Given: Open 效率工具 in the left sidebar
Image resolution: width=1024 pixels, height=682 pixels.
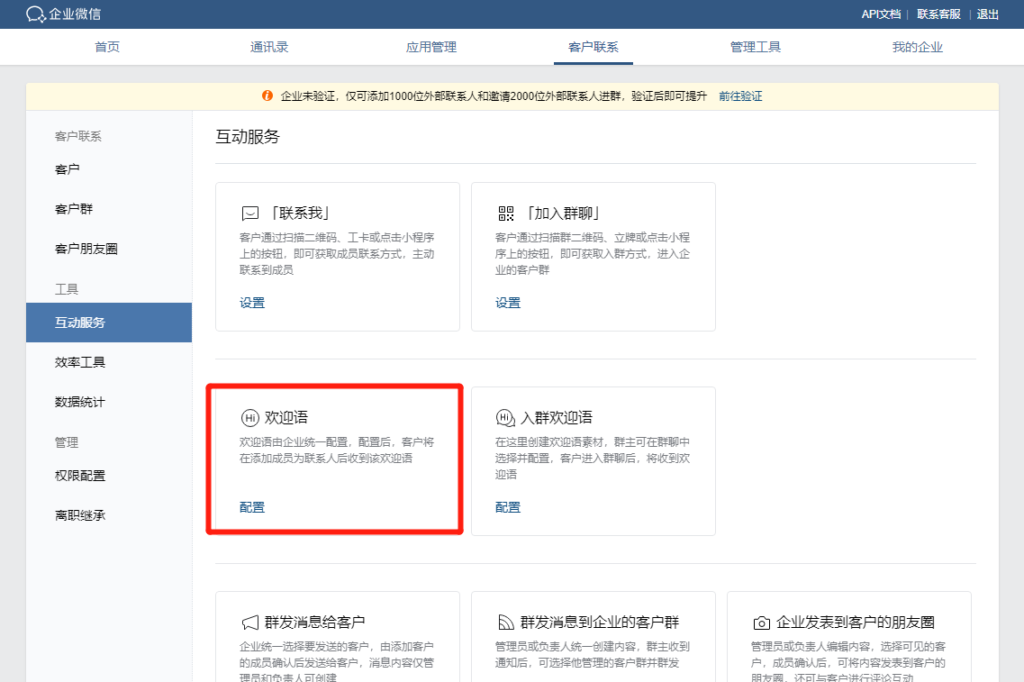Looking at the screenshot, I should point(80,362).
